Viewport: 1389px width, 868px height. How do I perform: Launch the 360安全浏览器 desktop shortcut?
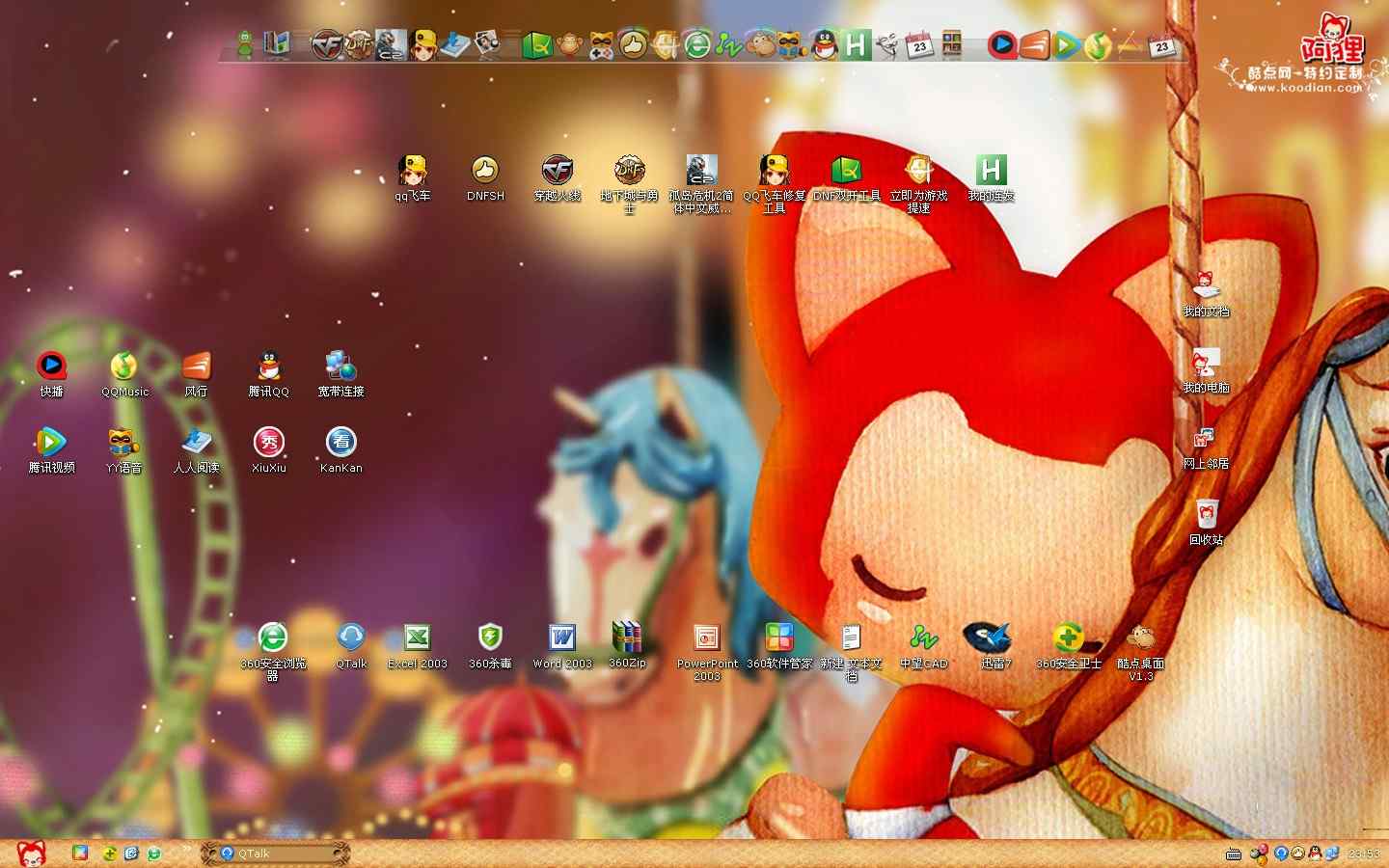[x=273, y=652]
